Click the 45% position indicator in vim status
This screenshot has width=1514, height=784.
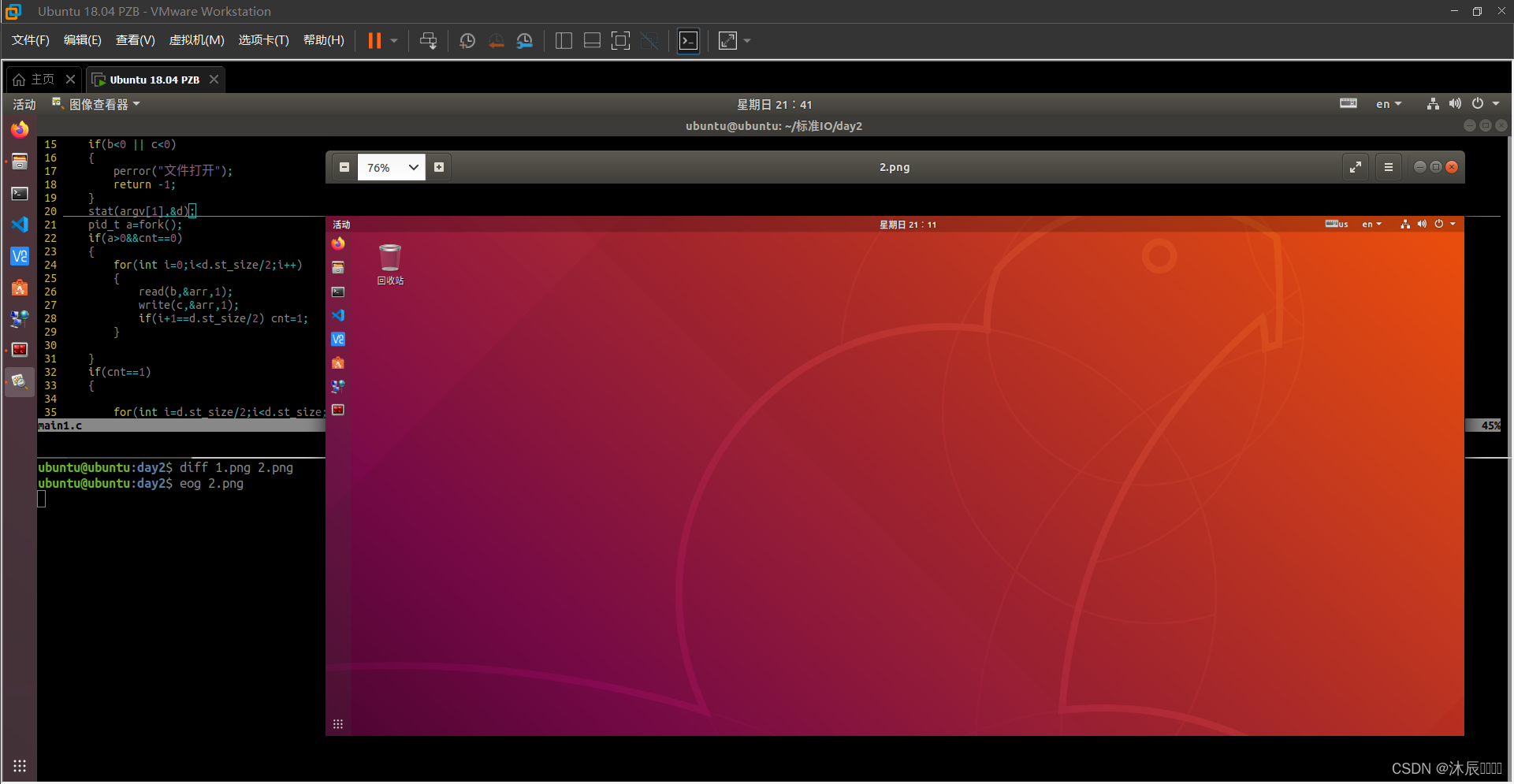pos(1490,425)
